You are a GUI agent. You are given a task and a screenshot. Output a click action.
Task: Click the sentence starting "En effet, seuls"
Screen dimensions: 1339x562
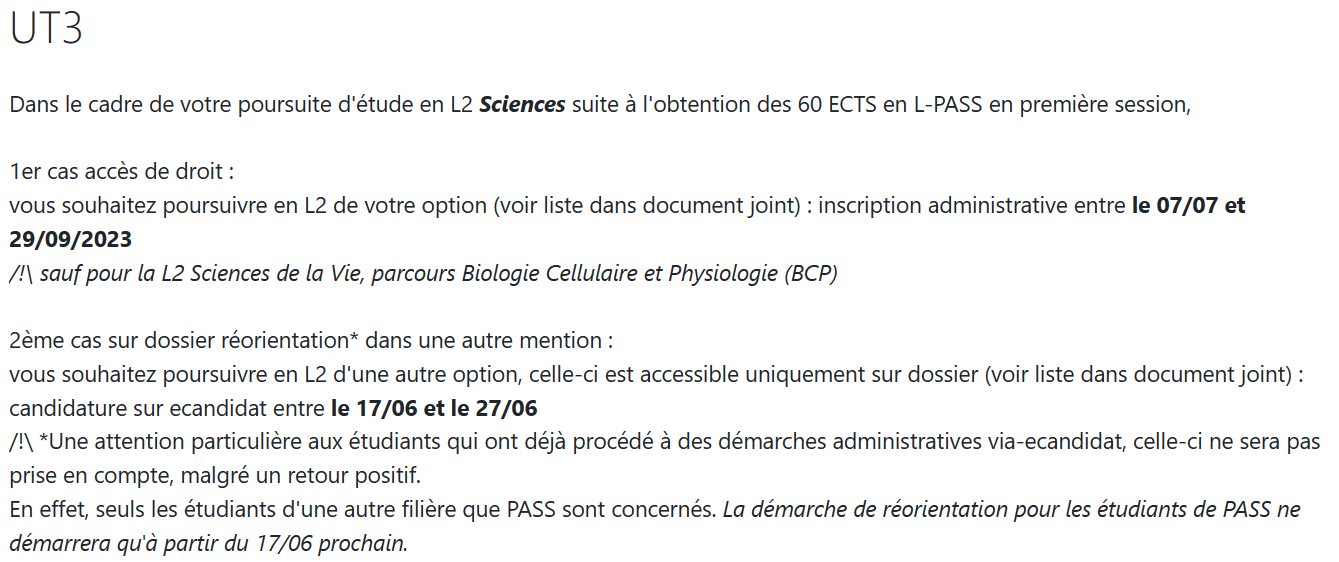362,509
